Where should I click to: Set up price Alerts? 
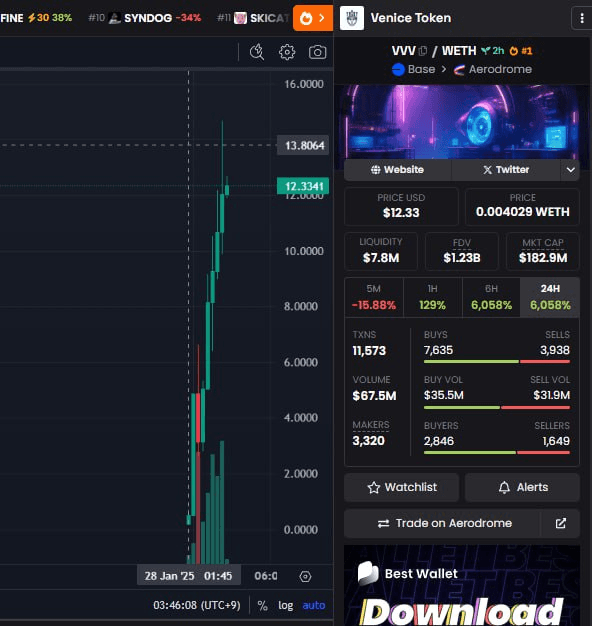tap(522, 487)
